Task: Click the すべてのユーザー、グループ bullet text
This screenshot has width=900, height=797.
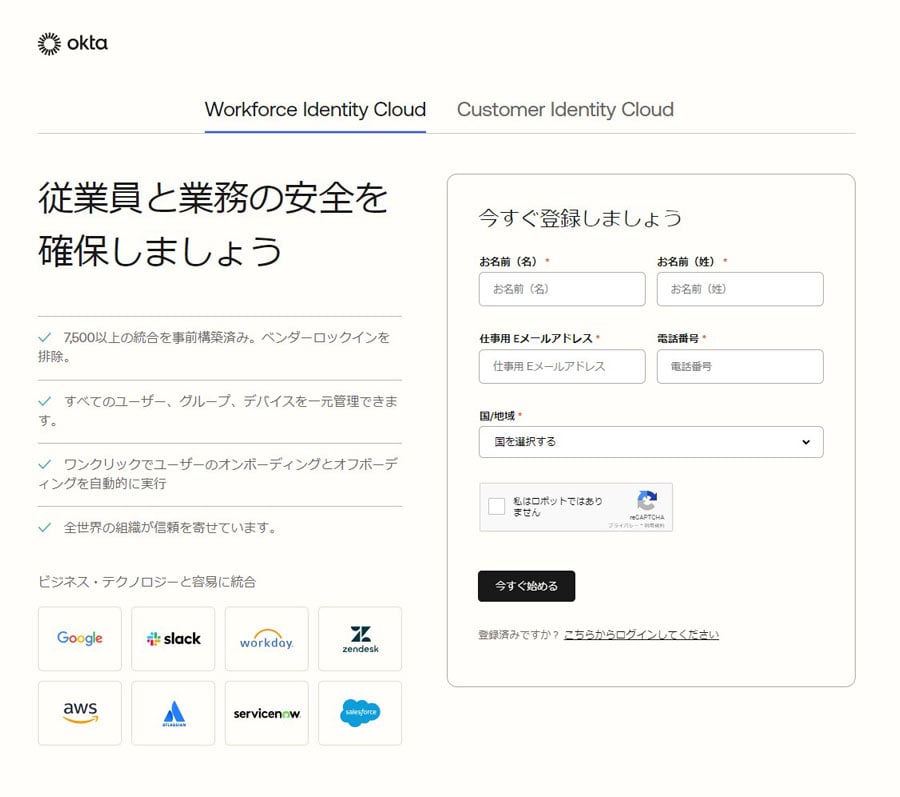Action: 218,410
